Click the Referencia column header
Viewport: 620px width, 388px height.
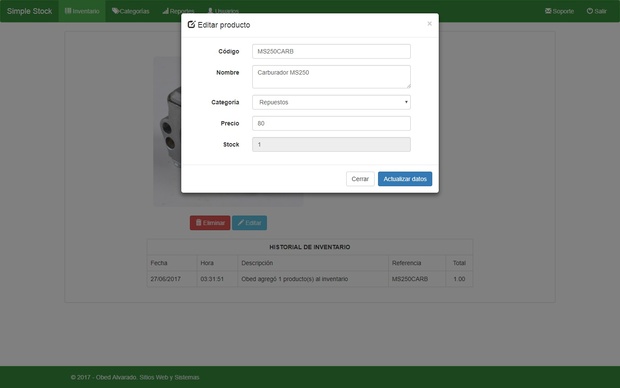pos(417,263)
